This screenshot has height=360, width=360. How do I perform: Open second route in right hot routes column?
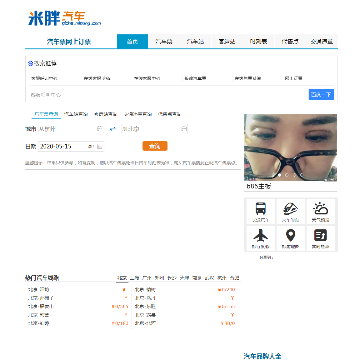[145, 298]
